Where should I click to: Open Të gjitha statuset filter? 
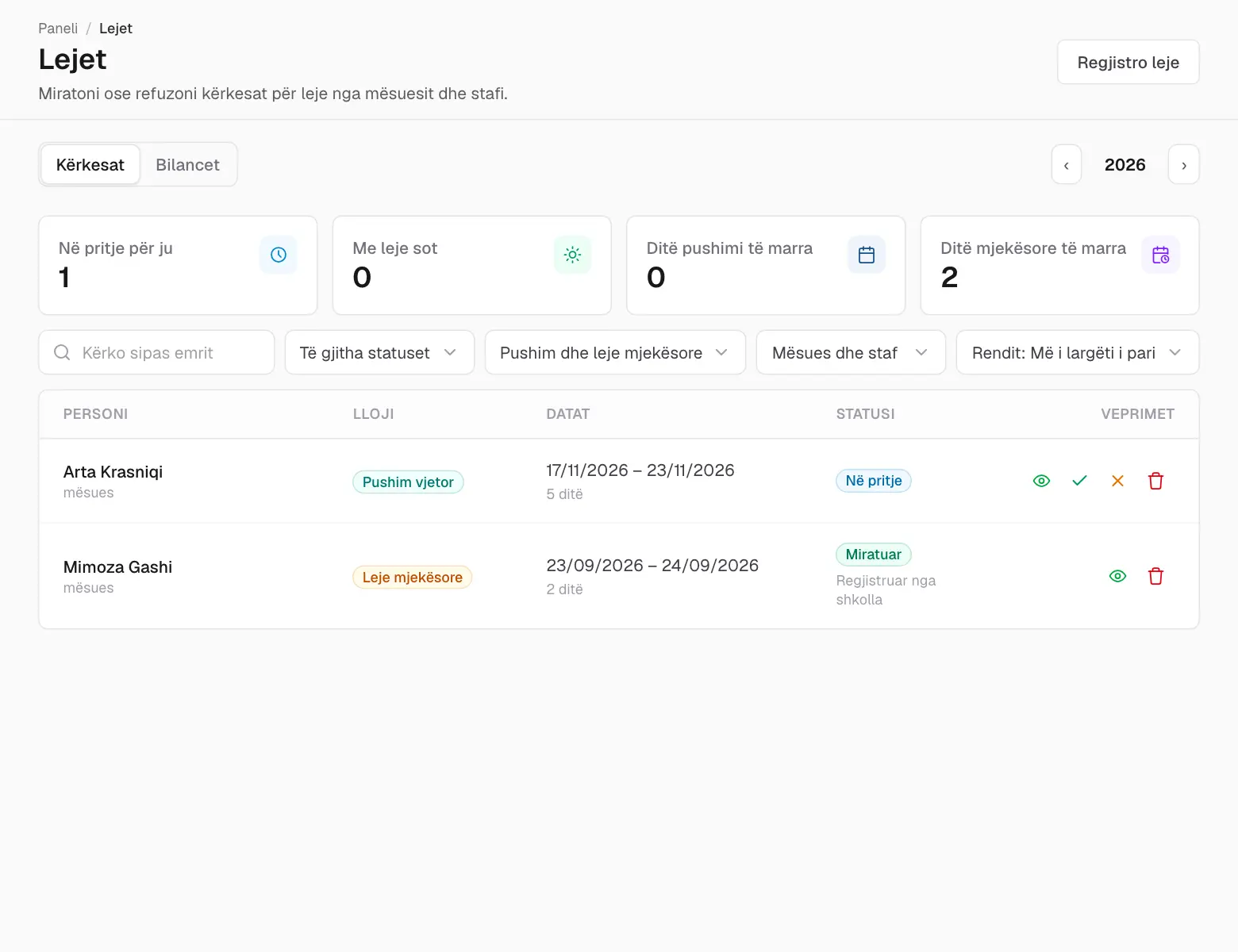pyautogui.click(x=379, y=352)
